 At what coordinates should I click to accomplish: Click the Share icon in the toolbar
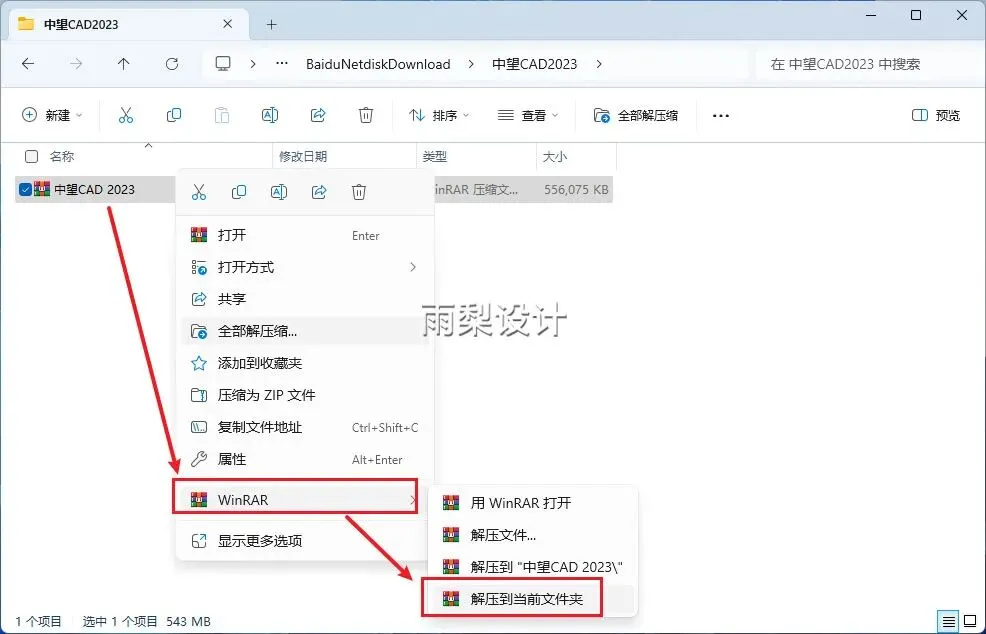click(318, 115)
